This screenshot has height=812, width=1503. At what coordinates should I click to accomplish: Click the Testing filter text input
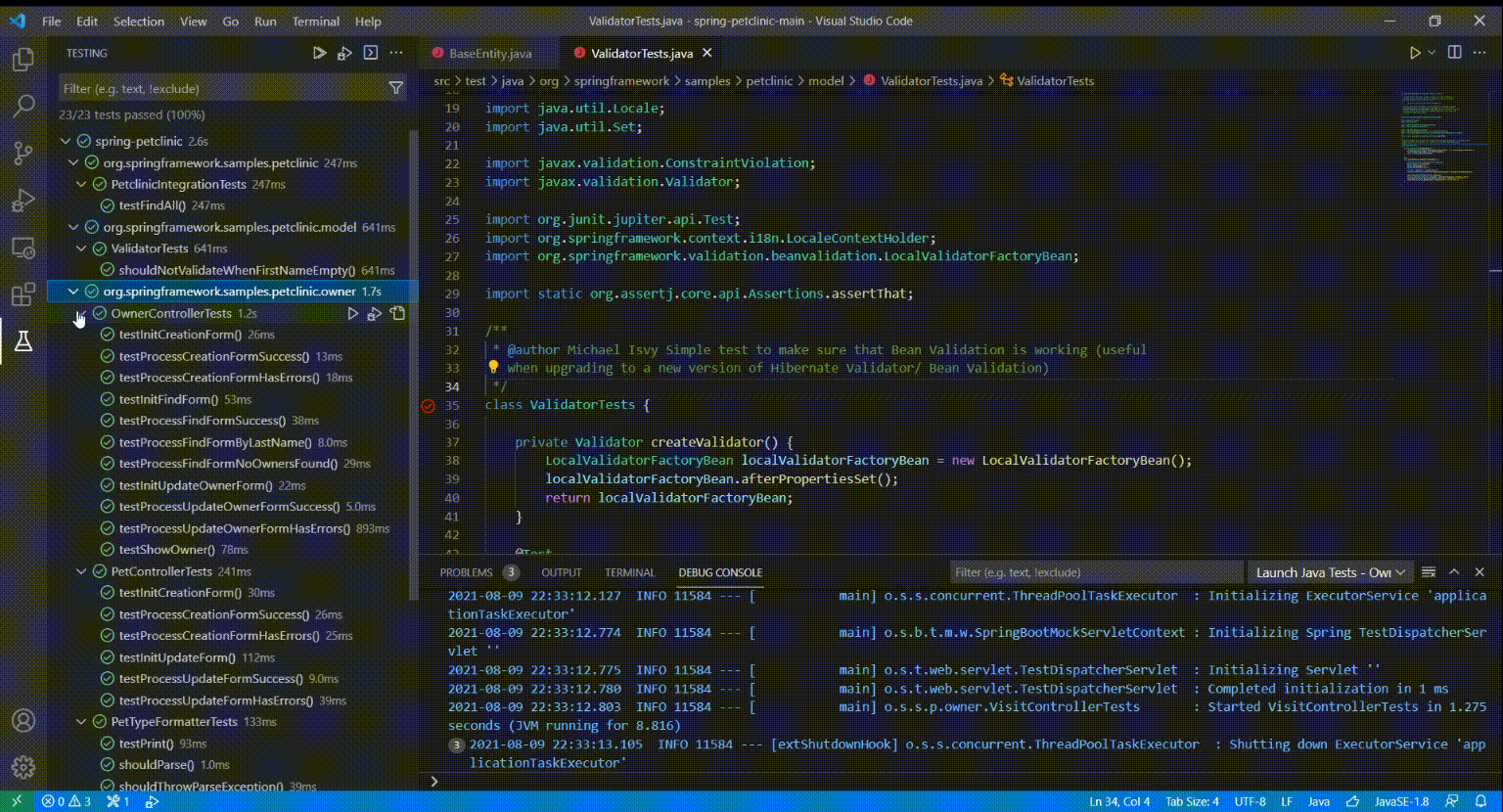(x=220, y=88)
